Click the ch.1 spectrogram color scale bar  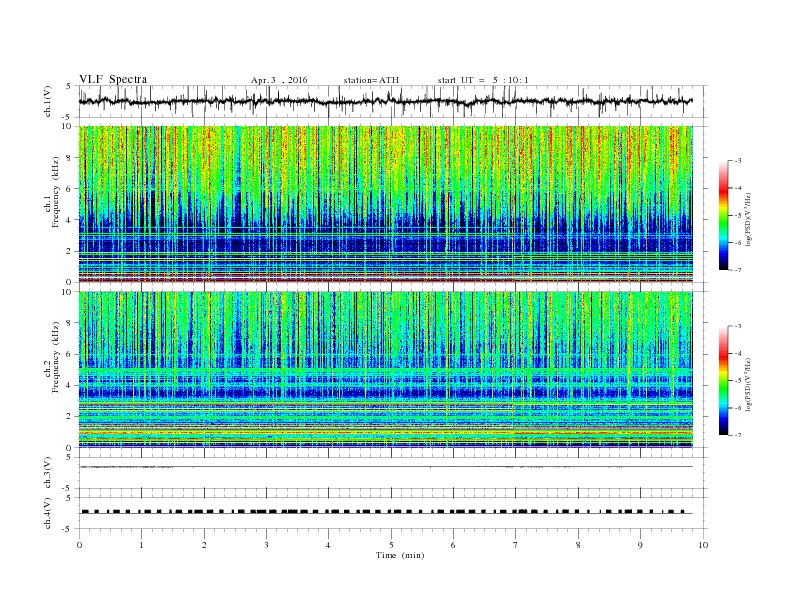(723, 215)
